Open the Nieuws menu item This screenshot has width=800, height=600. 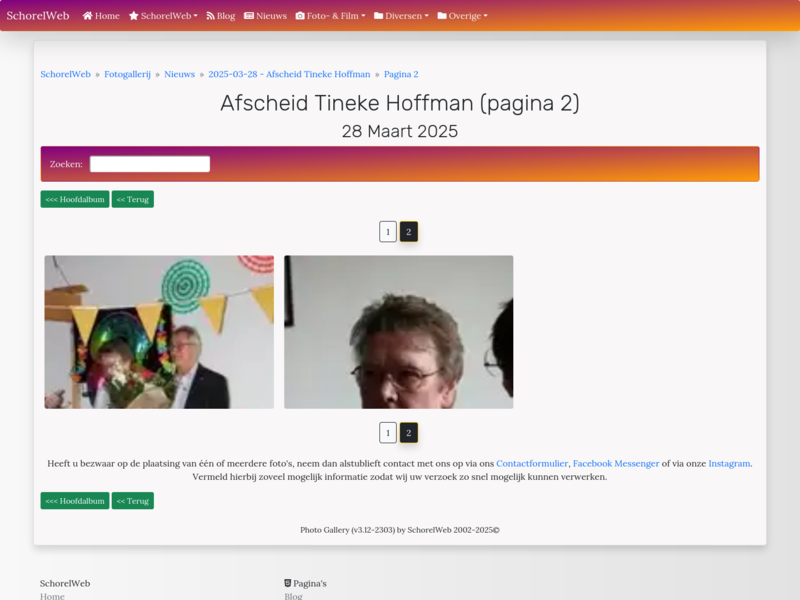click(265, 16)
